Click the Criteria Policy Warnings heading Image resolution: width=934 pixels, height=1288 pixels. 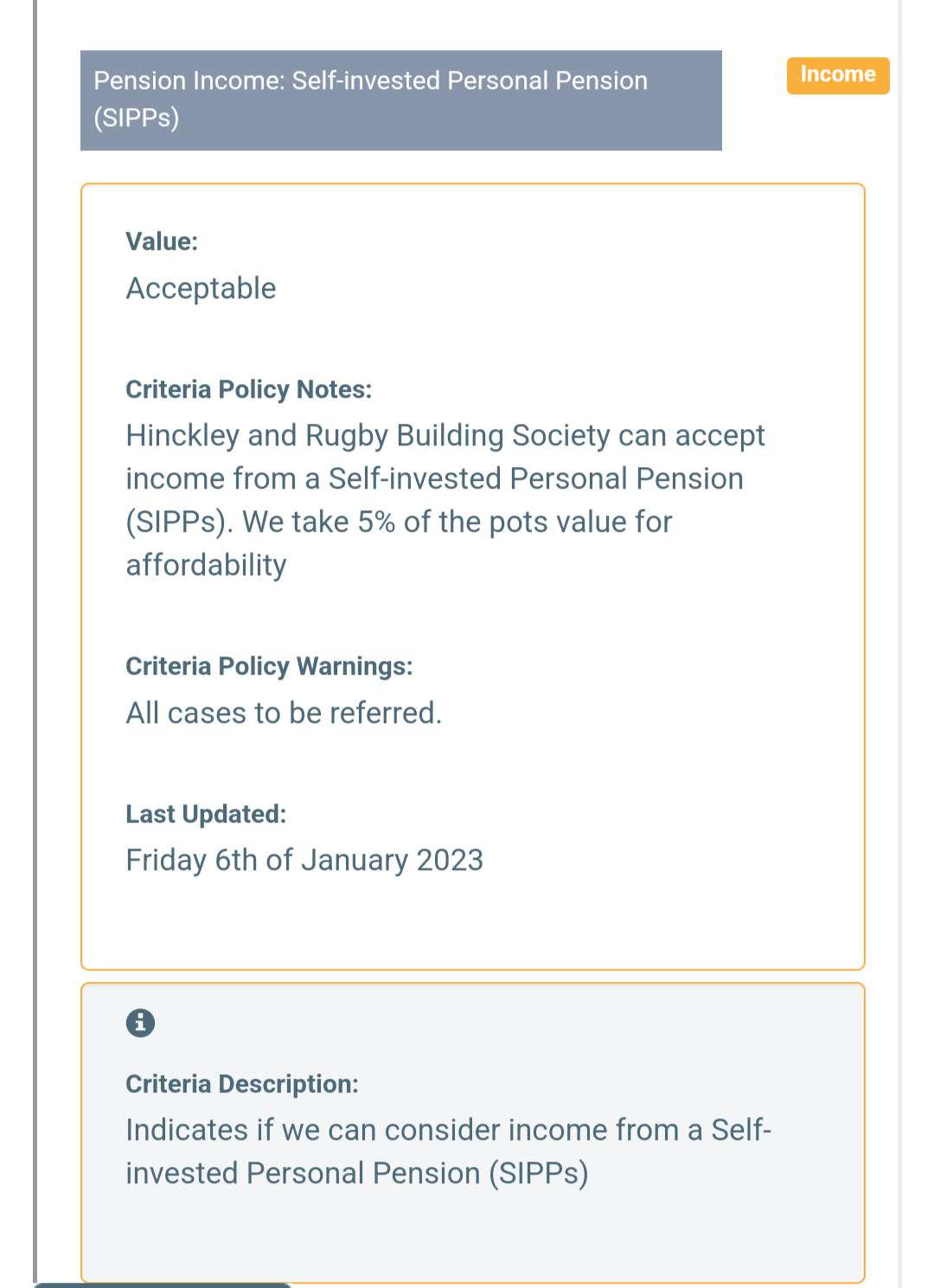pos(269,666)
